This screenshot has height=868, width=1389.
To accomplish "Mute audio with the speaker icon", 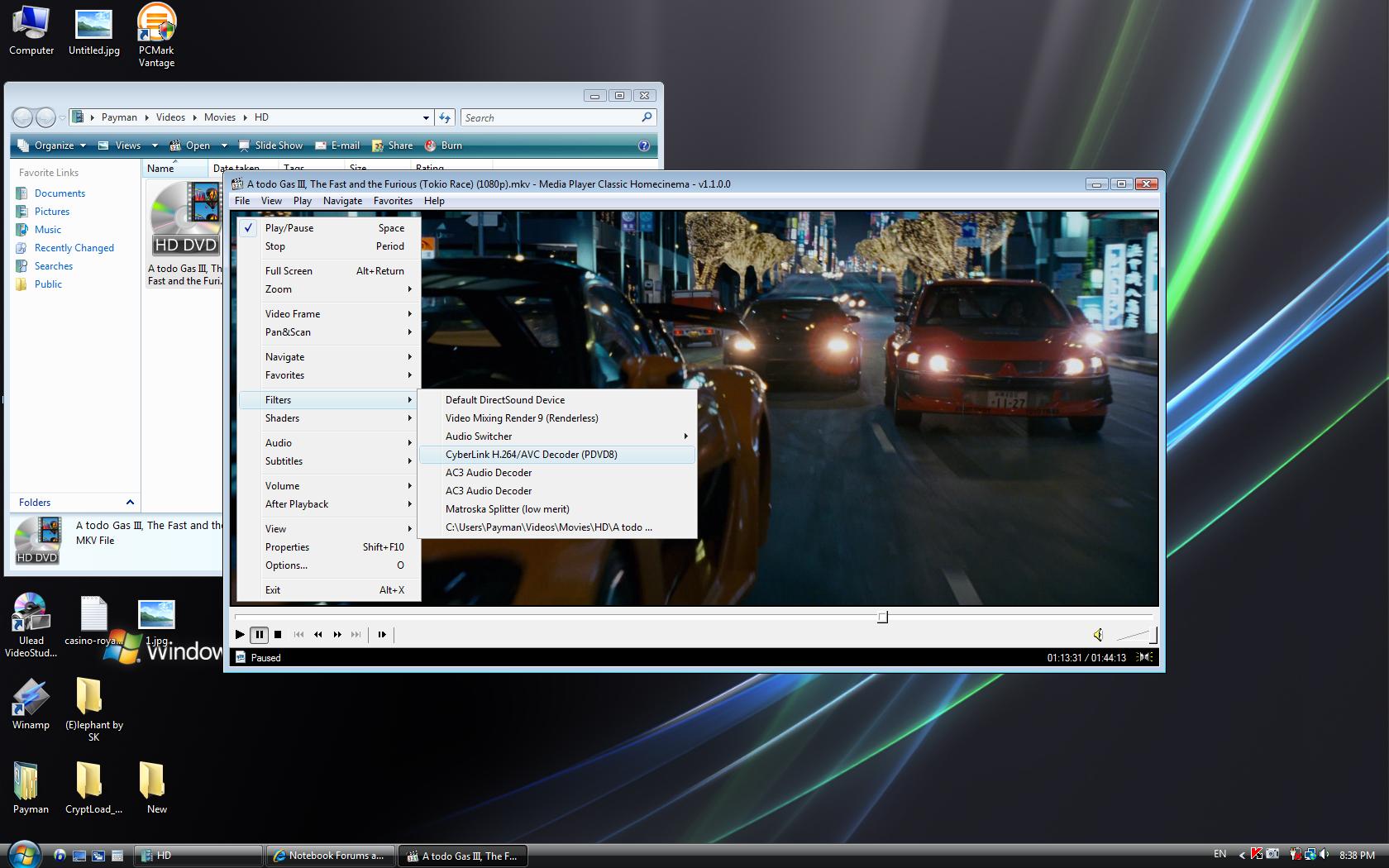I will pyautogui.click(x=1098, y=635).
